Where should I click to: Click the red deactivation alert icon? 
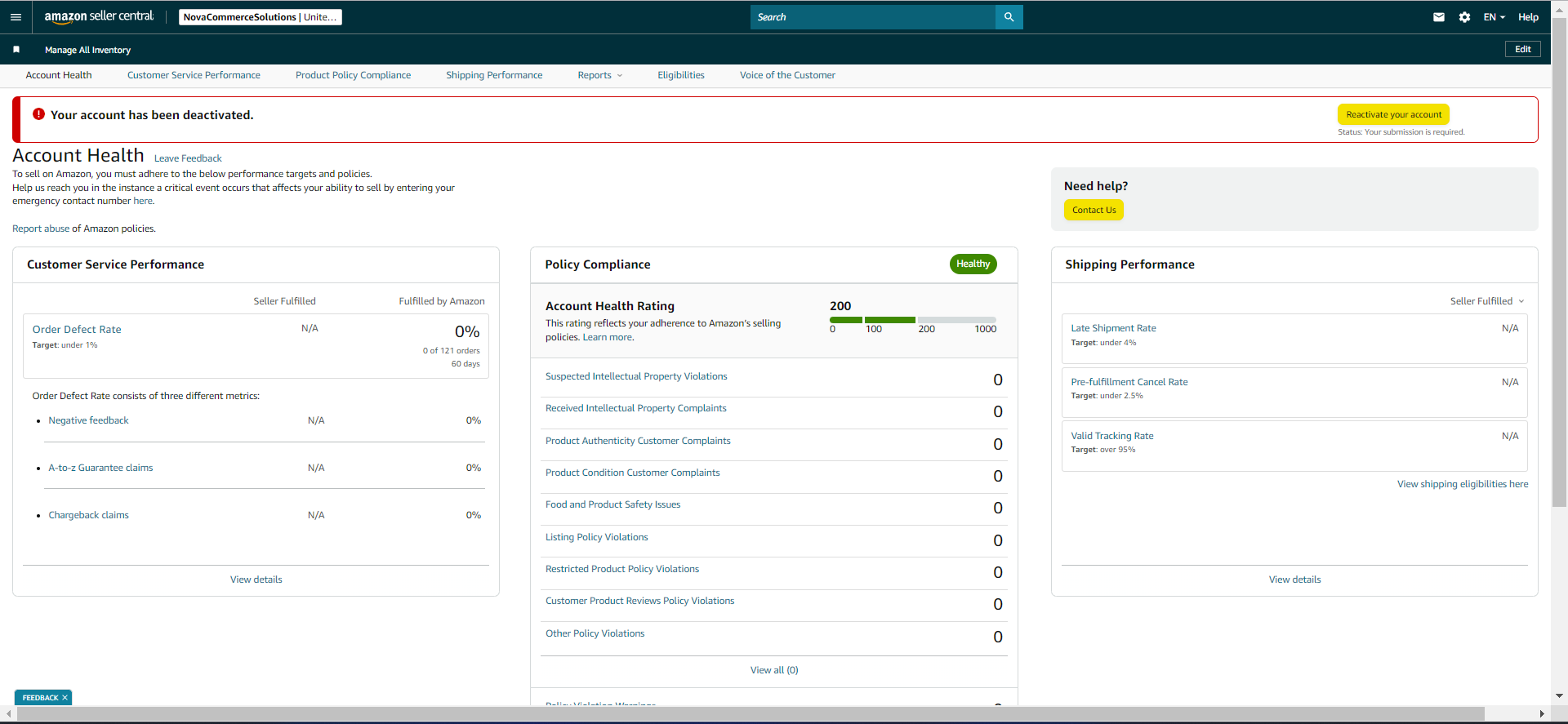pos(38,114)
